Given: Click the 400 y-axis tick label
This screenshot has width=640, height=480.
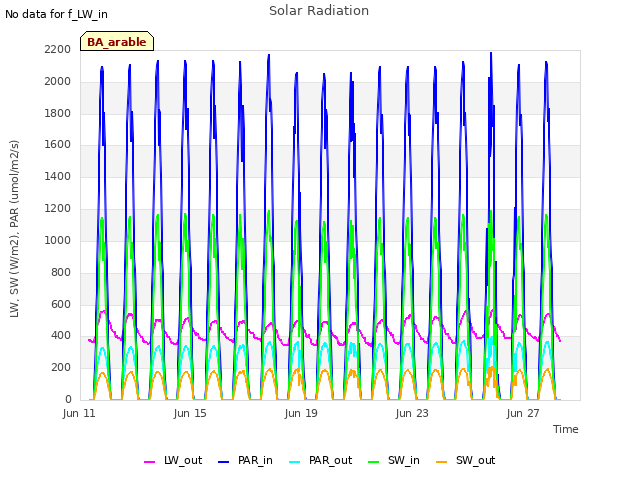Looking at the screenshot, I should click(x=61, y=336).
